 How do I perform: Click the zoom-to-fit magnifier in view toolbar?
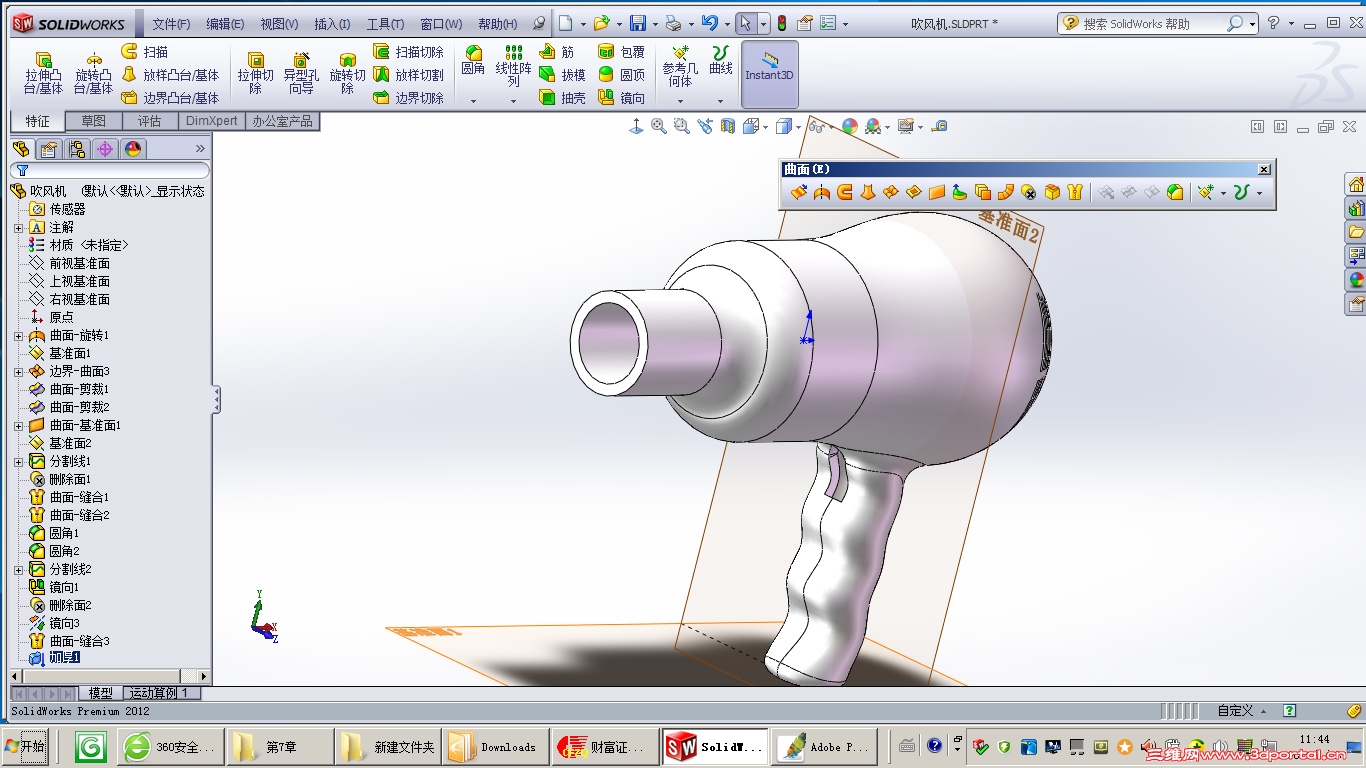click(658, 126)
